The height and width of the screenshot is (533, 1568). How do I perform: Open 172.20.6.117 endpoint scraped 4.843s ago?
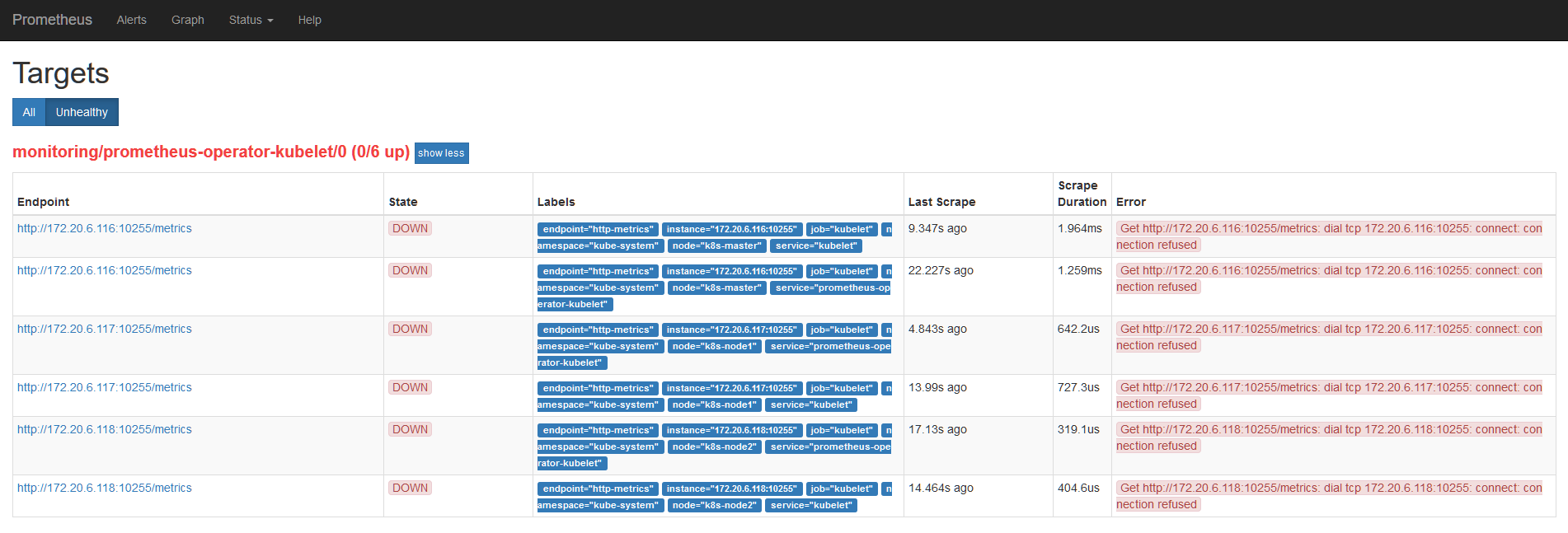[105, 329]
